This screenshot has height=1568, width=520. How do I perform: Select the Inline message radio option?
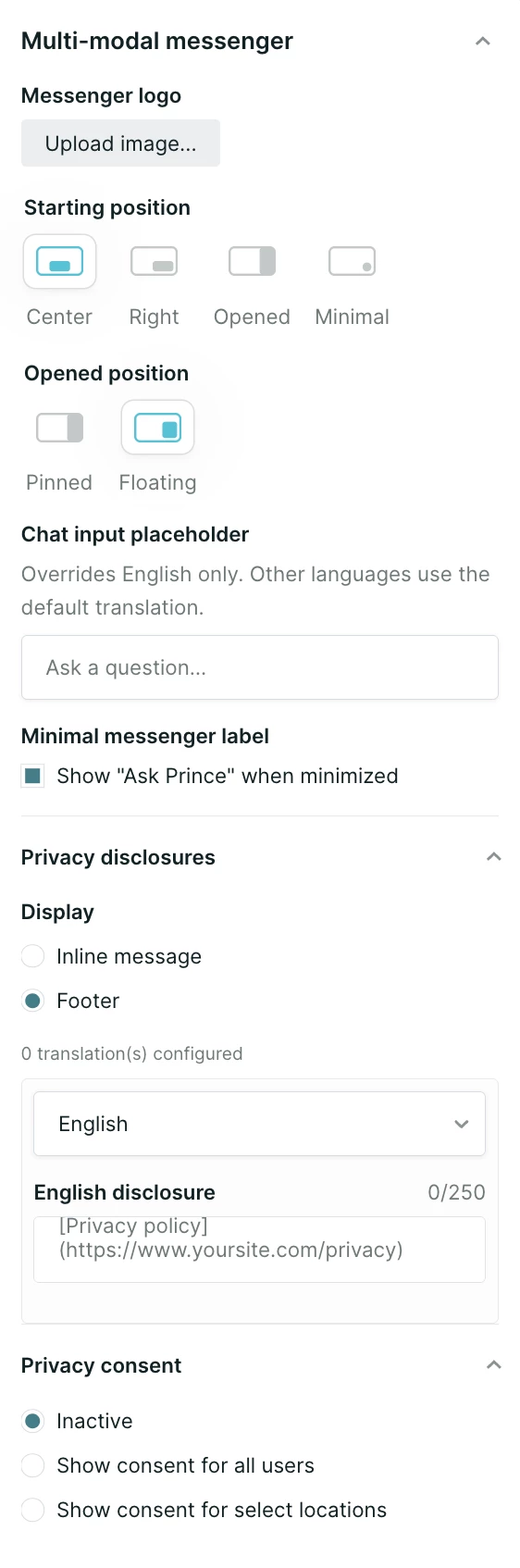tap(32, 956)
